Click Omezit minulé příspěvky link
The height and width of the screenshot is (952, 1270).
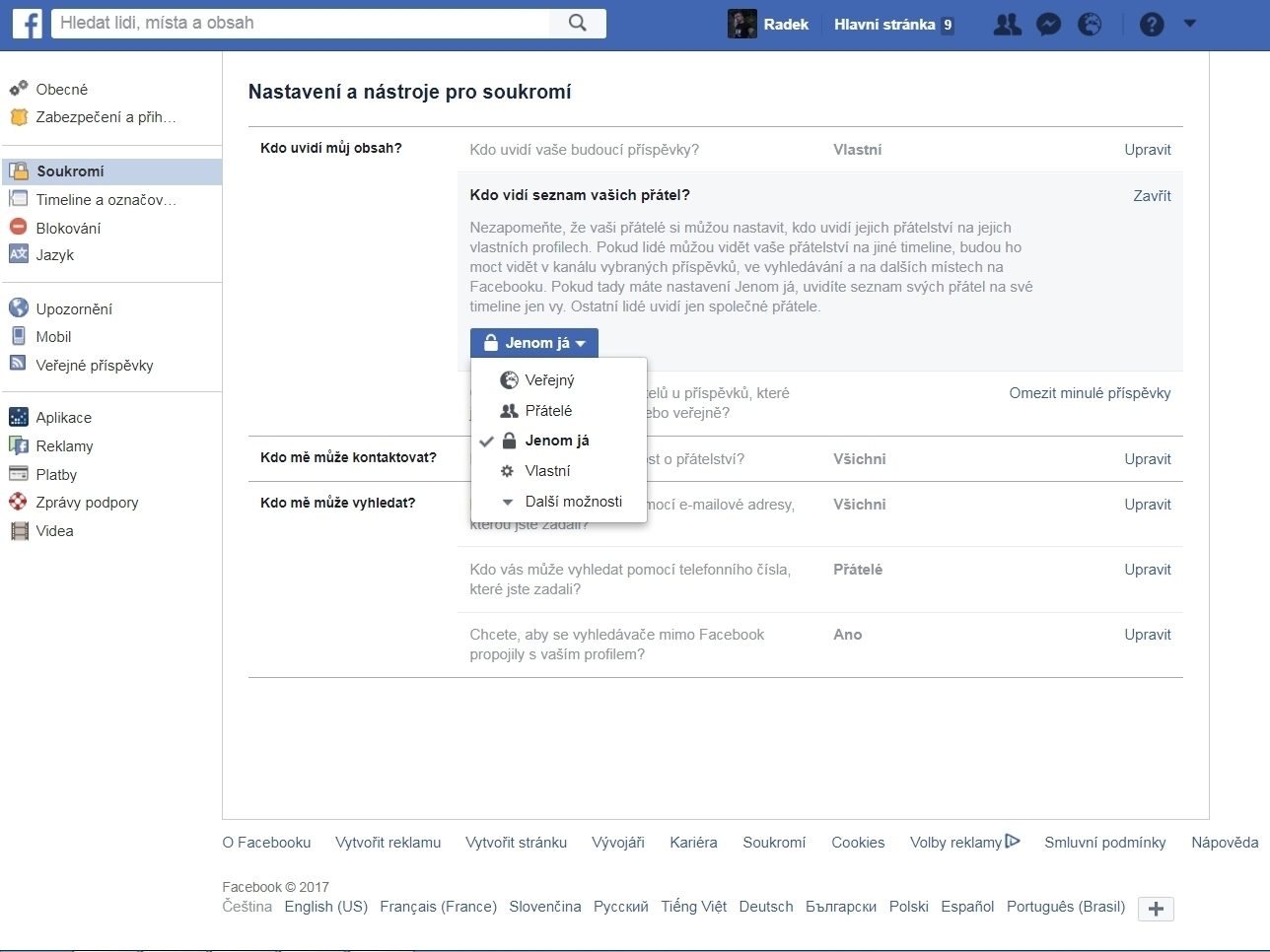[x=1090, y=393]
